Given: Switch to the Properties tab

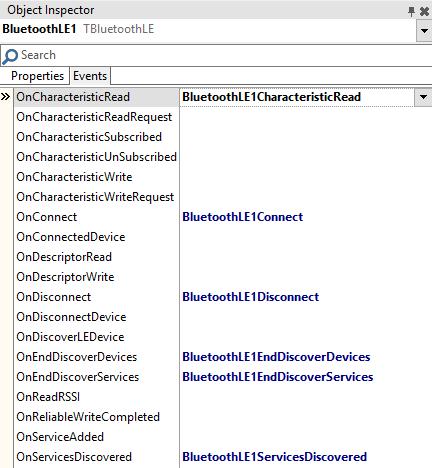Looking at the screenshot, I should (37, 76).
